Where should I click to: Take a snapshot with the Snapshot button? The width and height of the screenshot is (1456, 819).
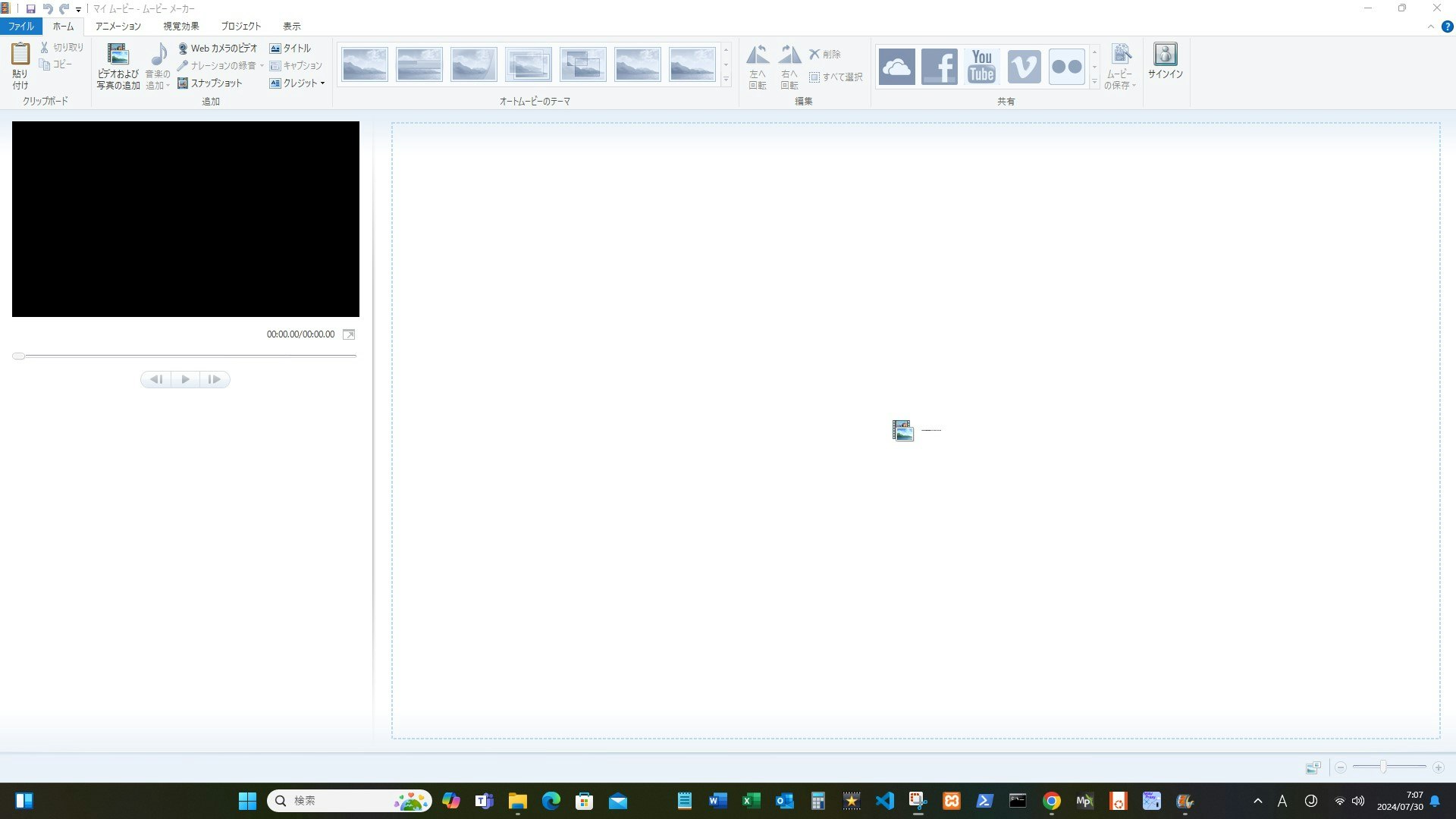pos(210,83)
